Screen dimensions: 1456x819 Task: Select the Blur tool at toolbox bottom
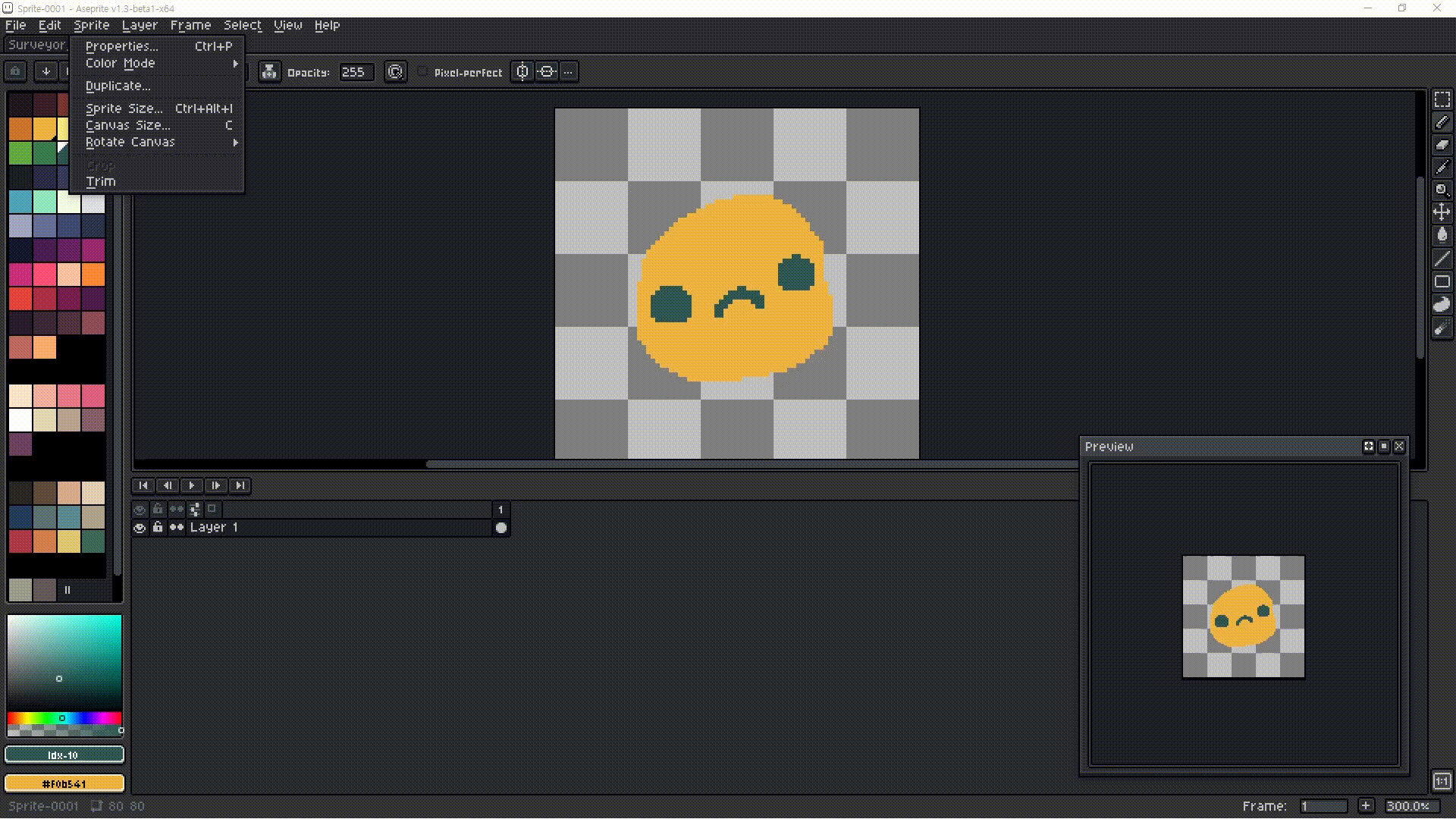click(x=1442, y=328)
